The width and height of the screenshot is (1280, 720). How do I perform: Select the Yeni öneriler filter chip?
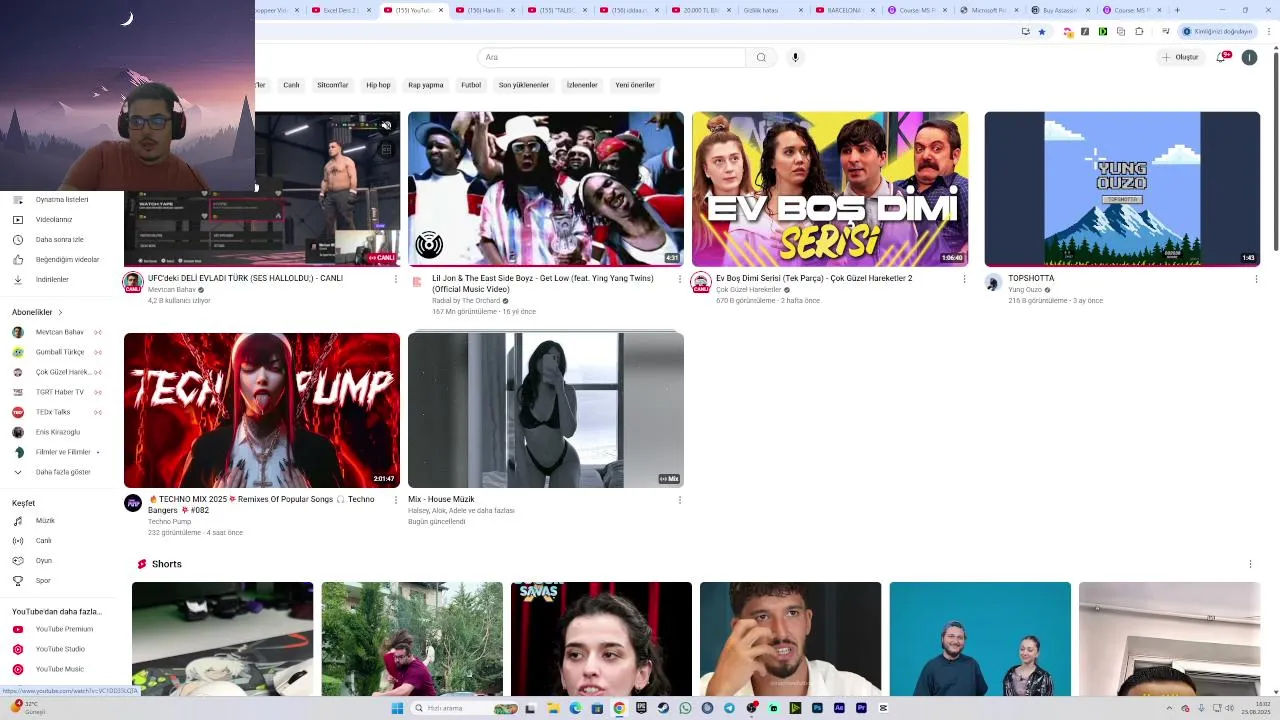[x=635, y=85]
